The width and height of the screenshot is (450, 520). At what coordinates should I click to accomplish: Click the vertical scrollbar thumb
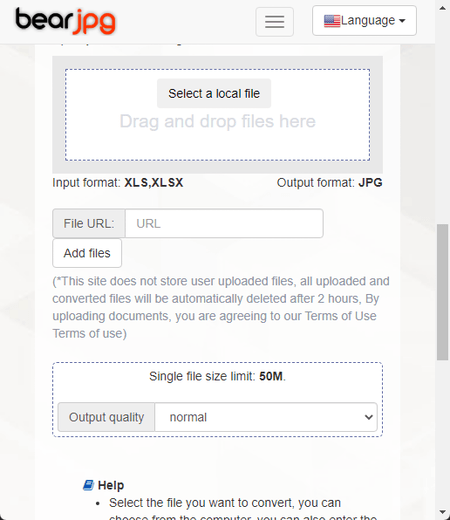click(x=442, y=292)
